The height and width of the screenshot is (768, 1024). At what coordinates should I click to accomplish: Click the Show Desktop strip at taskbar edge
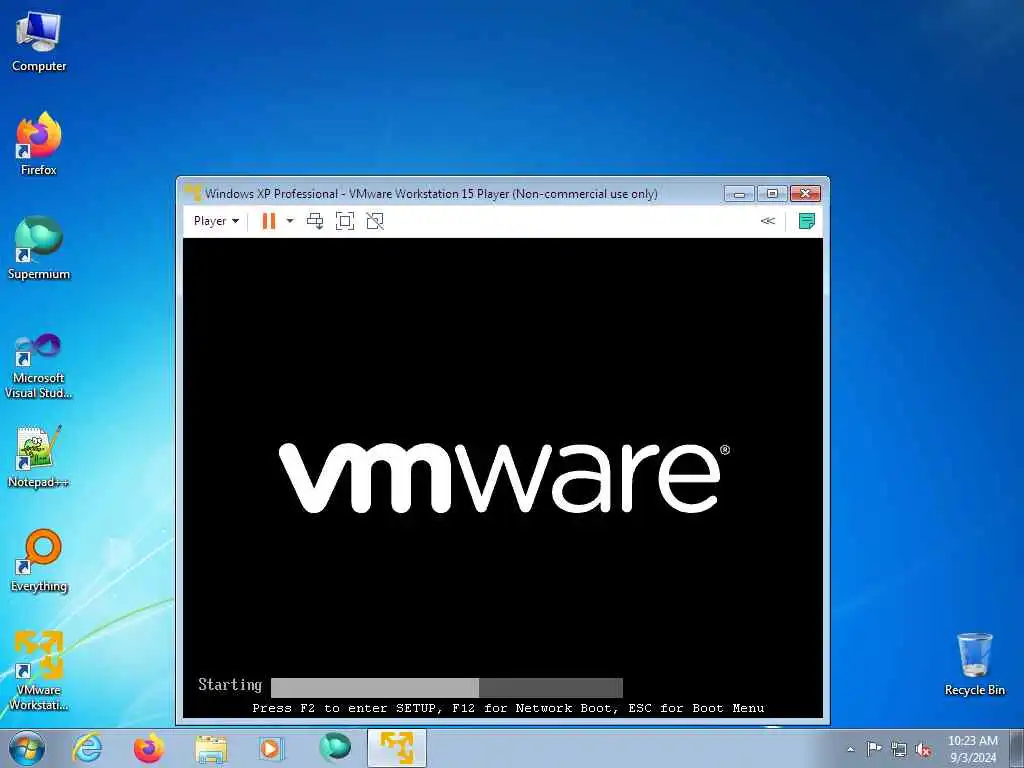click(x=1017, y=748)
